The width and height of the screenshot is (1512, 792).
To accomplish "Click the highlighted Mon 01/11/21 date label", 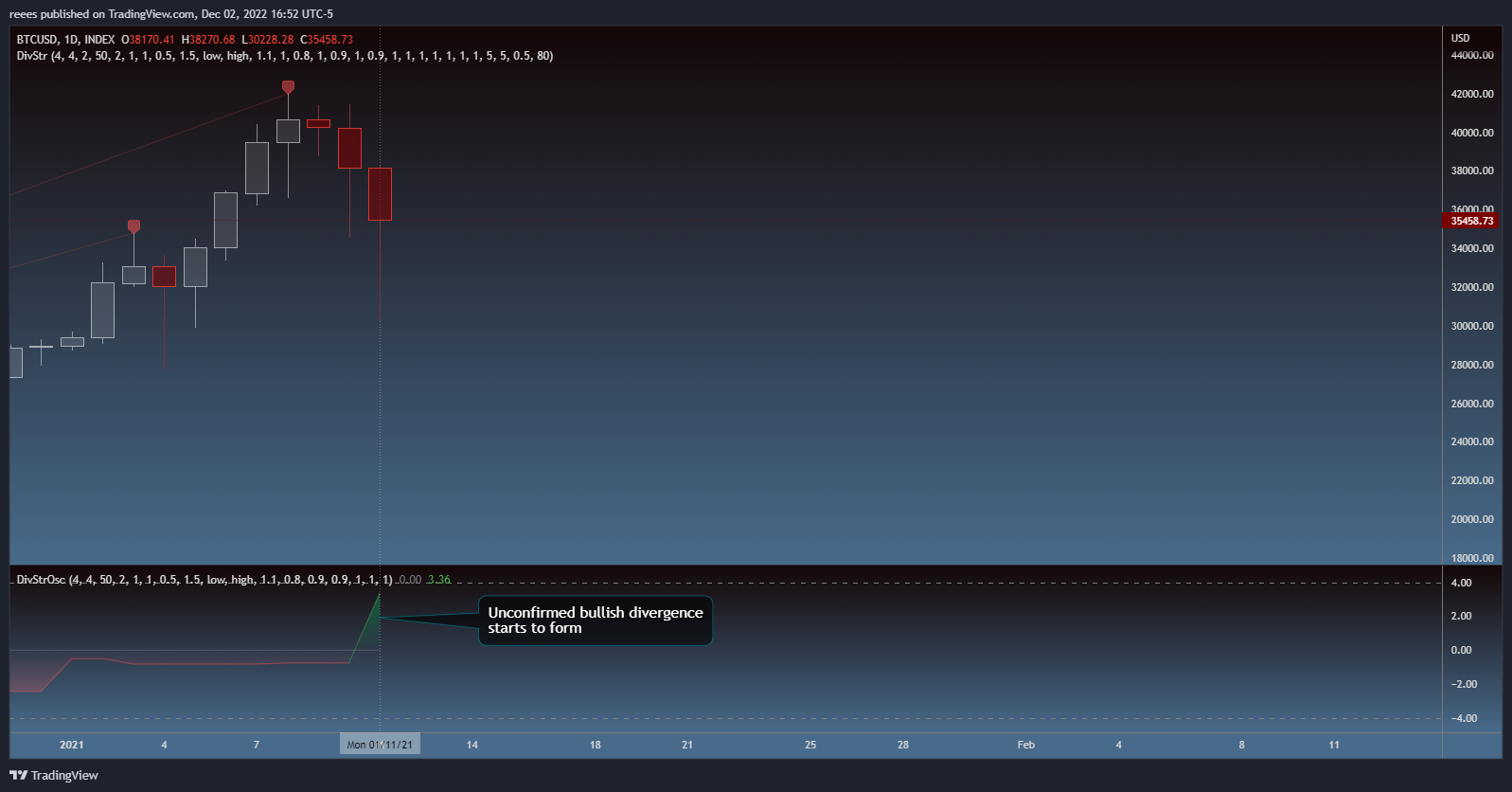I will pos(380,745).
